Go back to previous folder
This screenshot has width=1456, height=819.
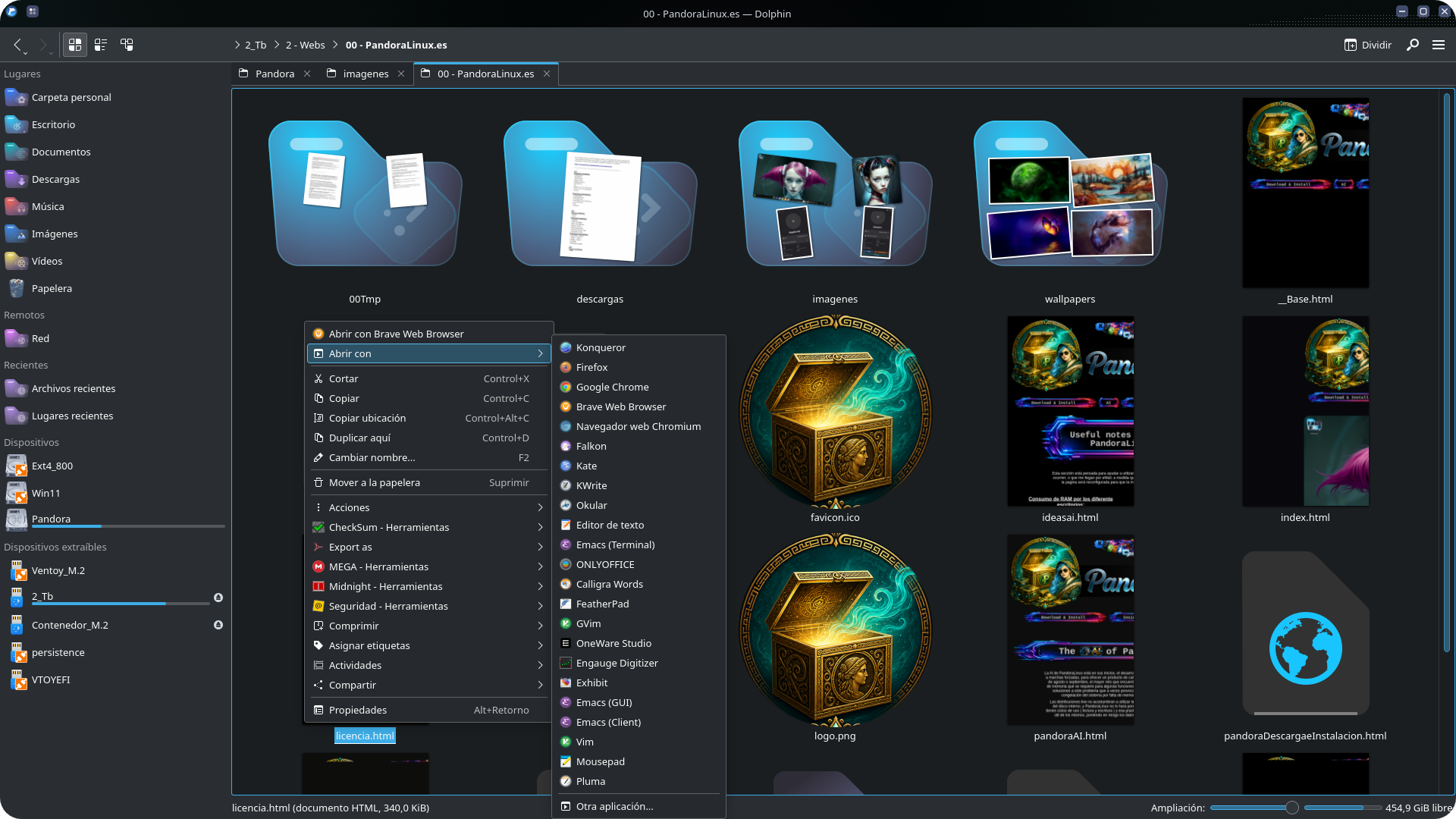(x=17, y=45)
